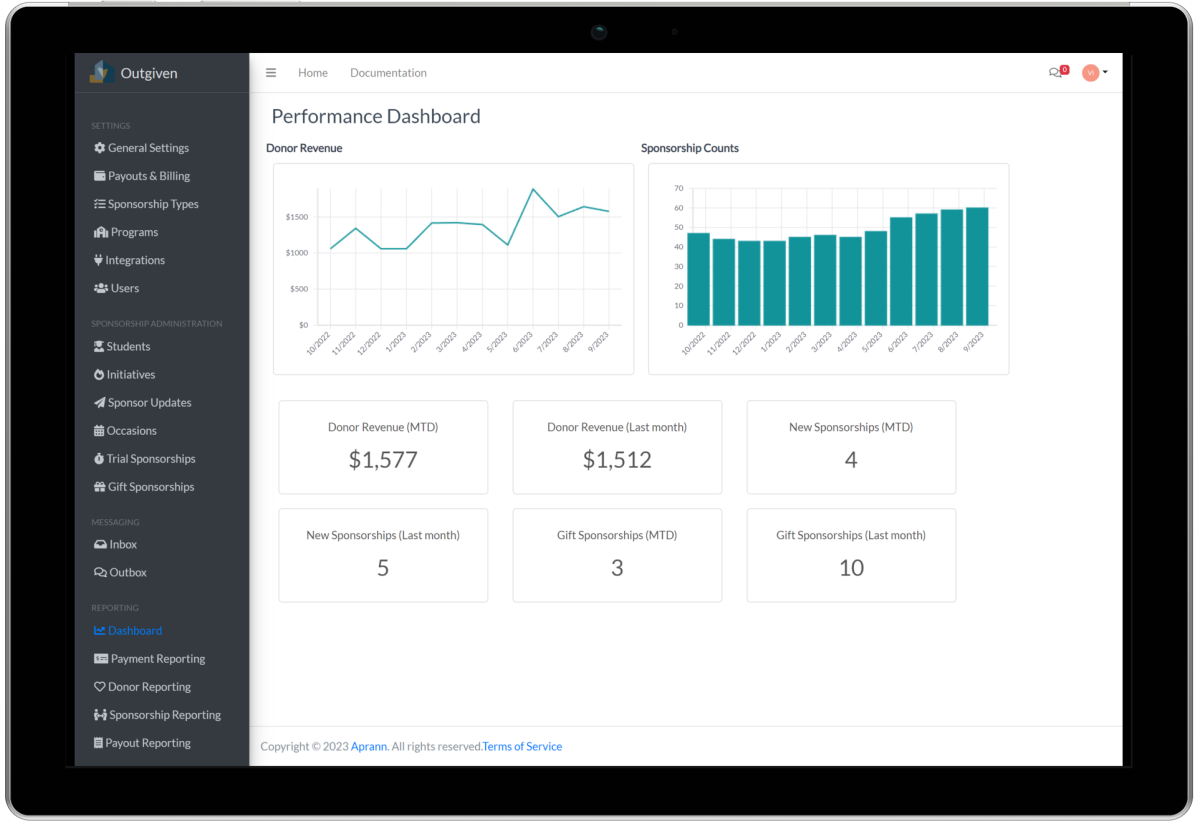
Task: Open the messages notification icon
Action: coord(1055,72)
